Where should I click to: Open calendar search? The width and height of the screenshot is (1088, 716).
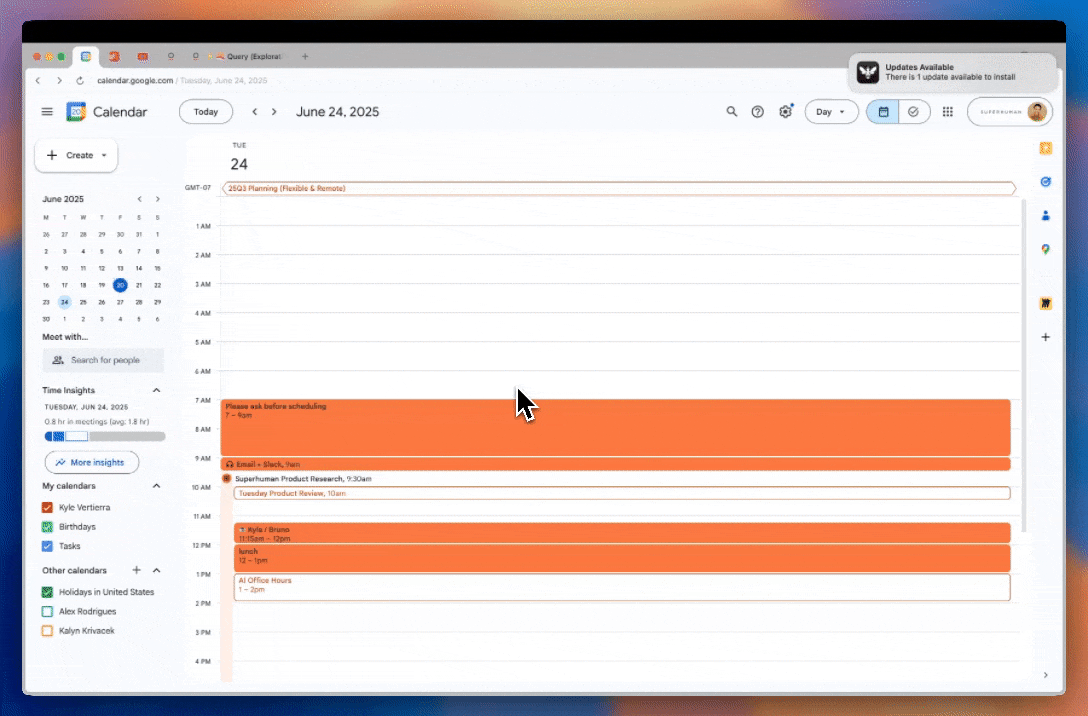click(x=732, y=112)
